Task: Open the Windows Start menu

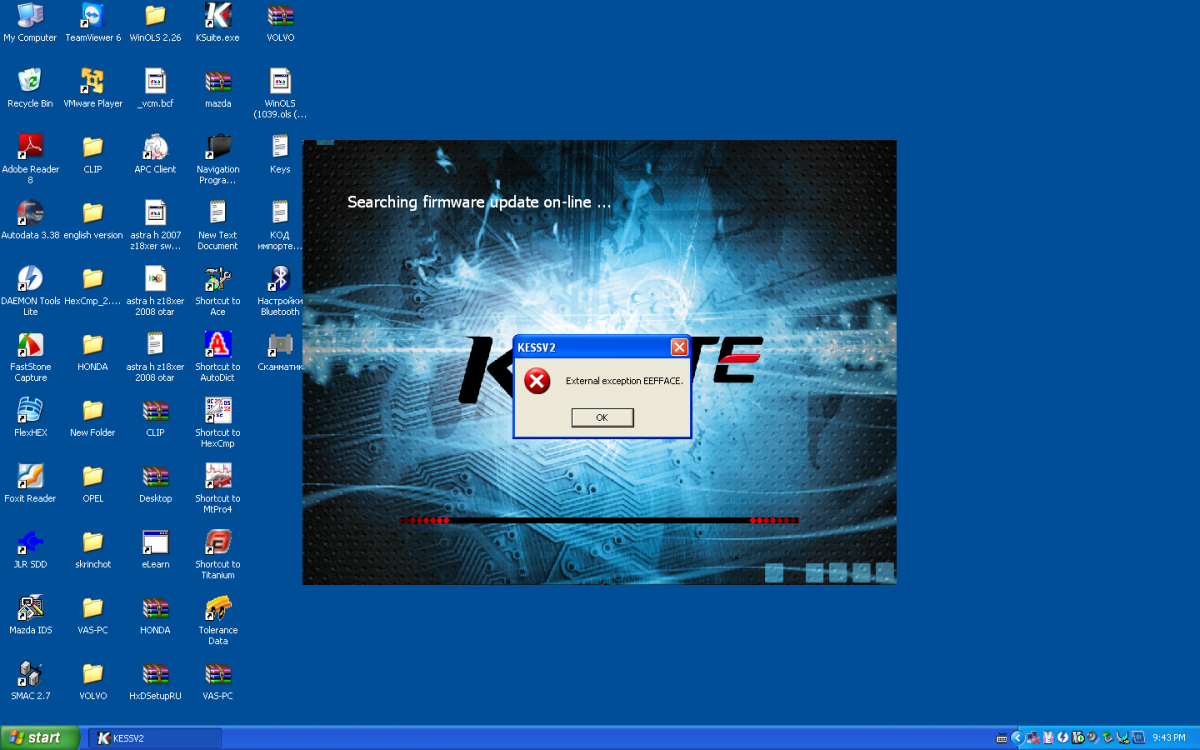Action: pos(41,738)
